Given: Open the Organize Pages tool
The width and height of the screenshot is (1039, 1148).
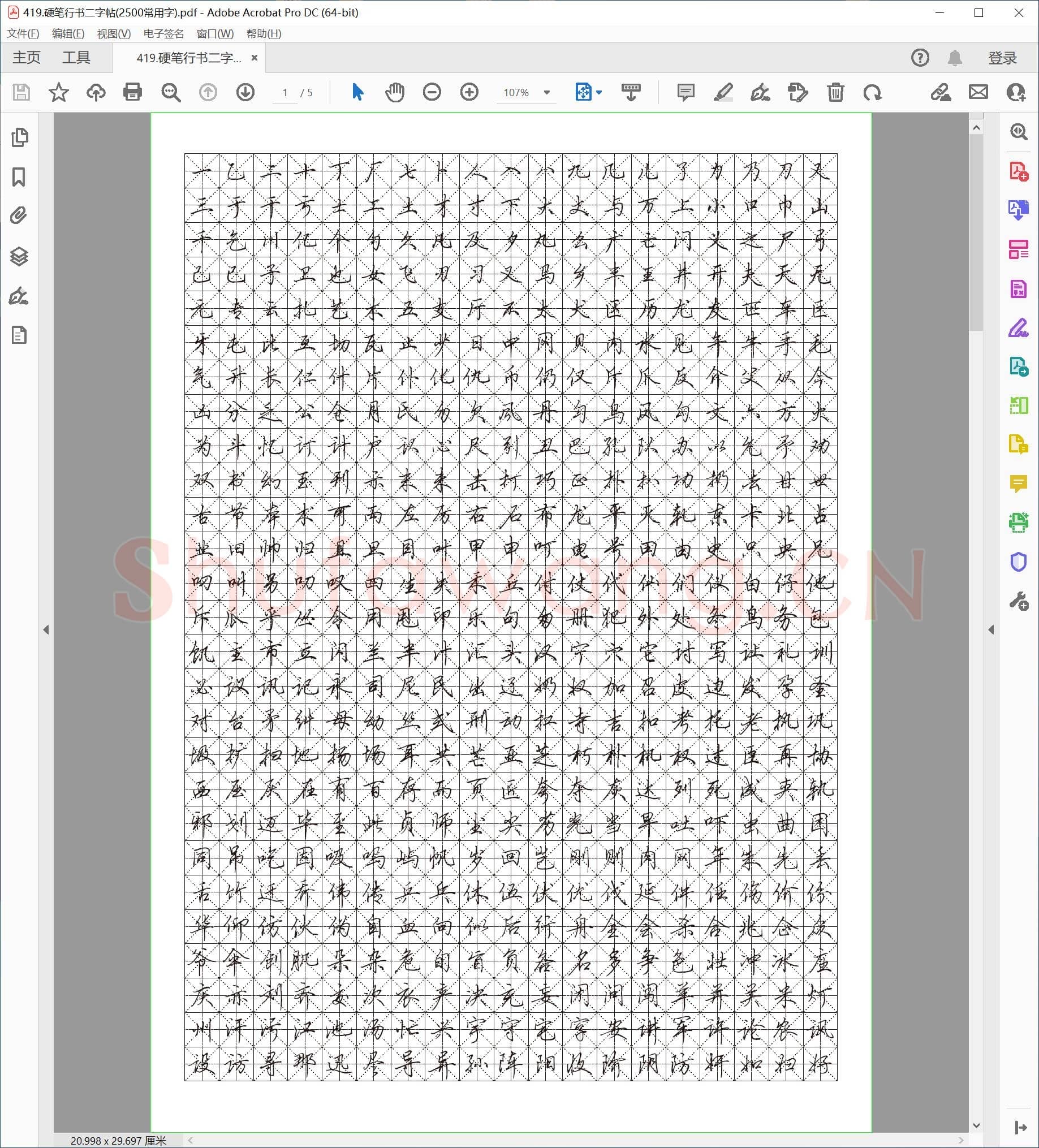Looking at the screenshot, I should [1020, 249].
